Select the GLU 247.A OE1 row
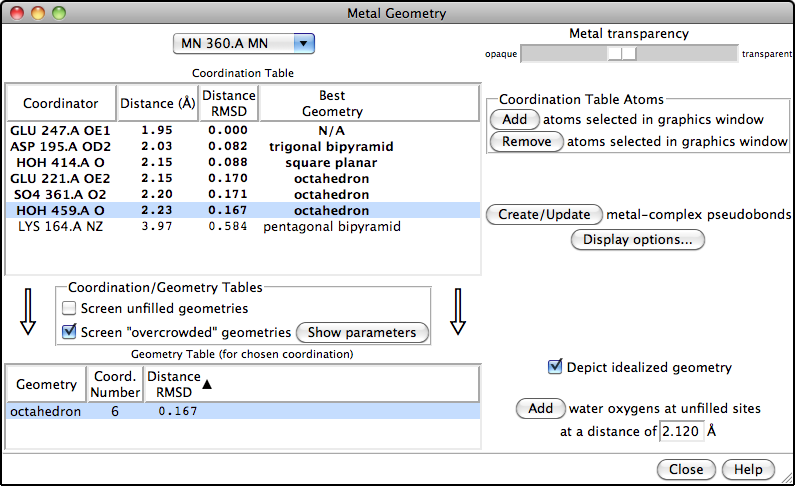 click(60, 131)
